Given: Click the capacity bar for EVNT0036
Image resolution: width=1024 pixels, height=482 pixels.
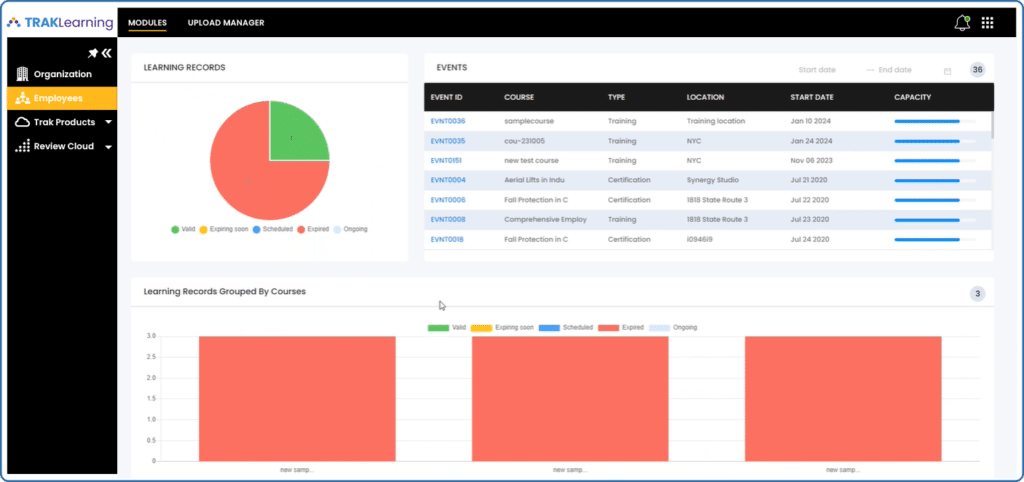Looking at the screenshot, I should coord(935,121).
